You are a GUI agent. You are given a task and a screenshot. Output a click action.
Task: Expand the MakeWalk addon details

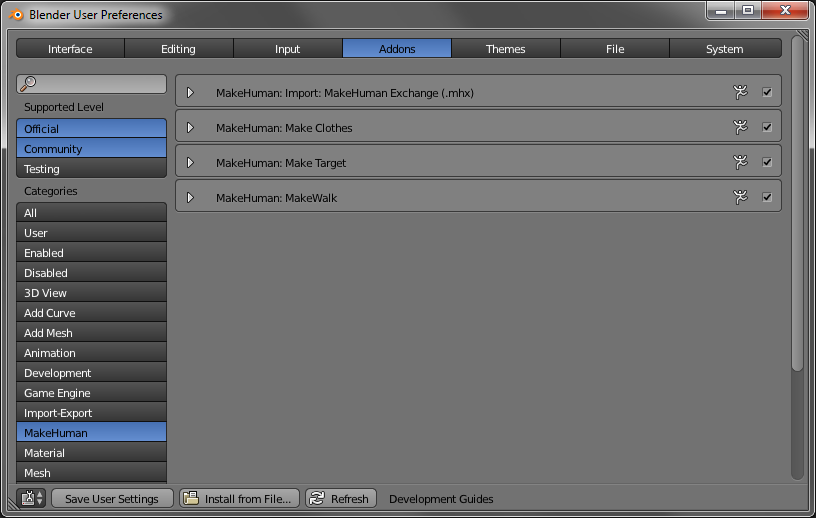pos(190,197)
